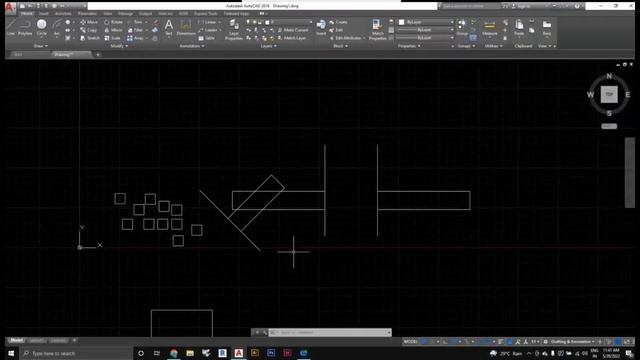Expand the Groups panel
The width and height of the screenshot is (640, 360).
(466, 46)
